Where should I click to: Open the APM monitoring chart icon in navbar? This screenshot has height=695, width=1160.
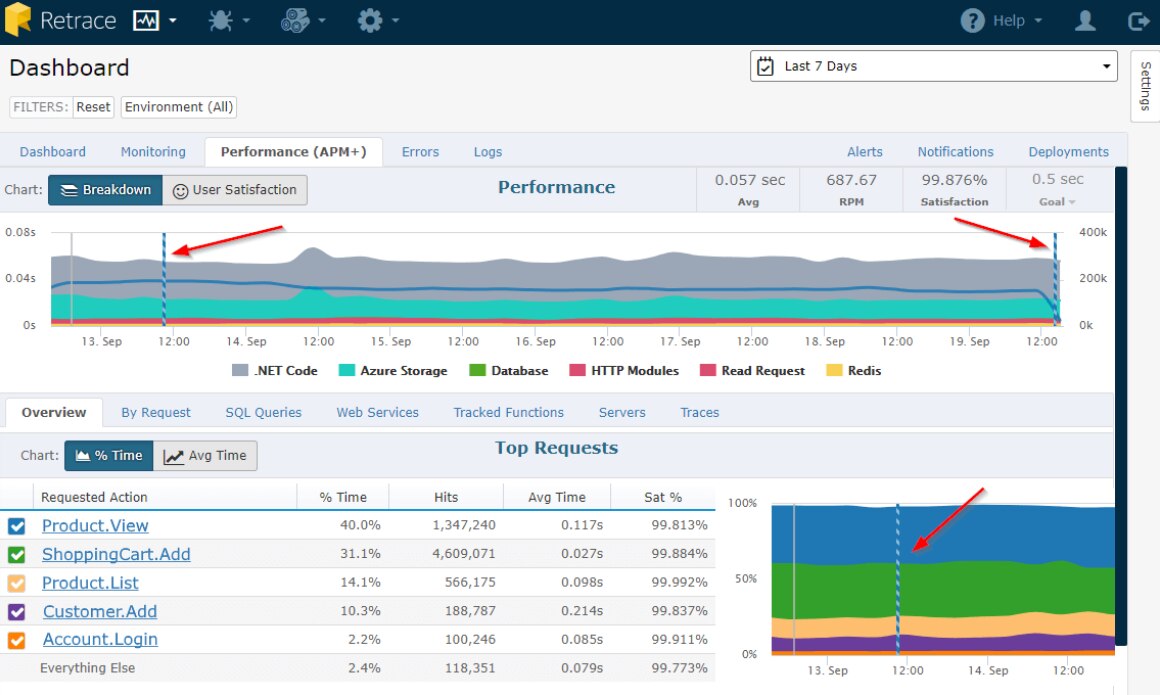(144, 19)
